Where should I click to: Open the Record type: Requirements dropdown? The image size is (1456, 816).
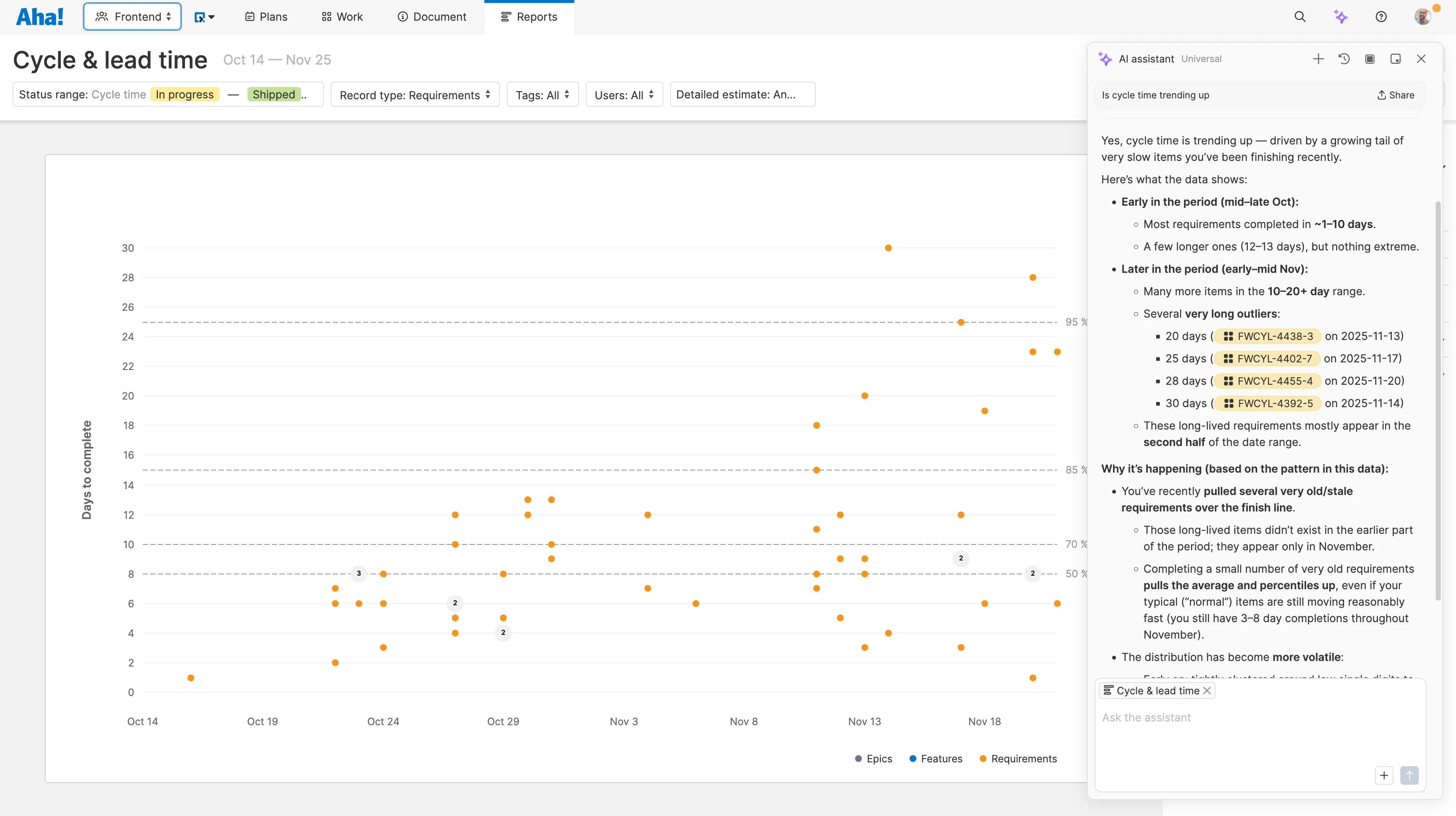pyautogui.click(x=415, y=95)
